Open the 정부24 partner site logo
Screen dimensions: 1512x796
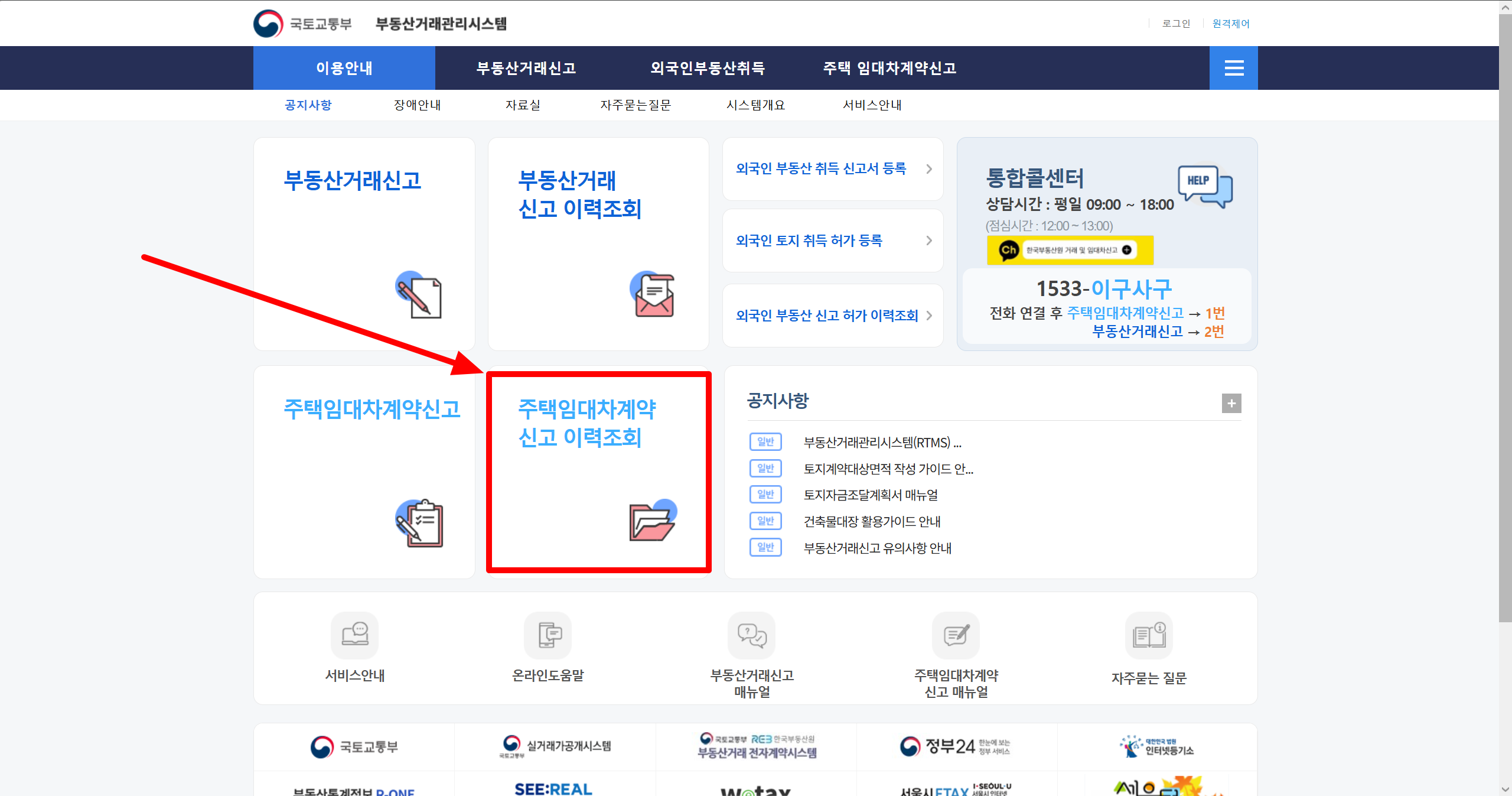[x=956, y=747]
